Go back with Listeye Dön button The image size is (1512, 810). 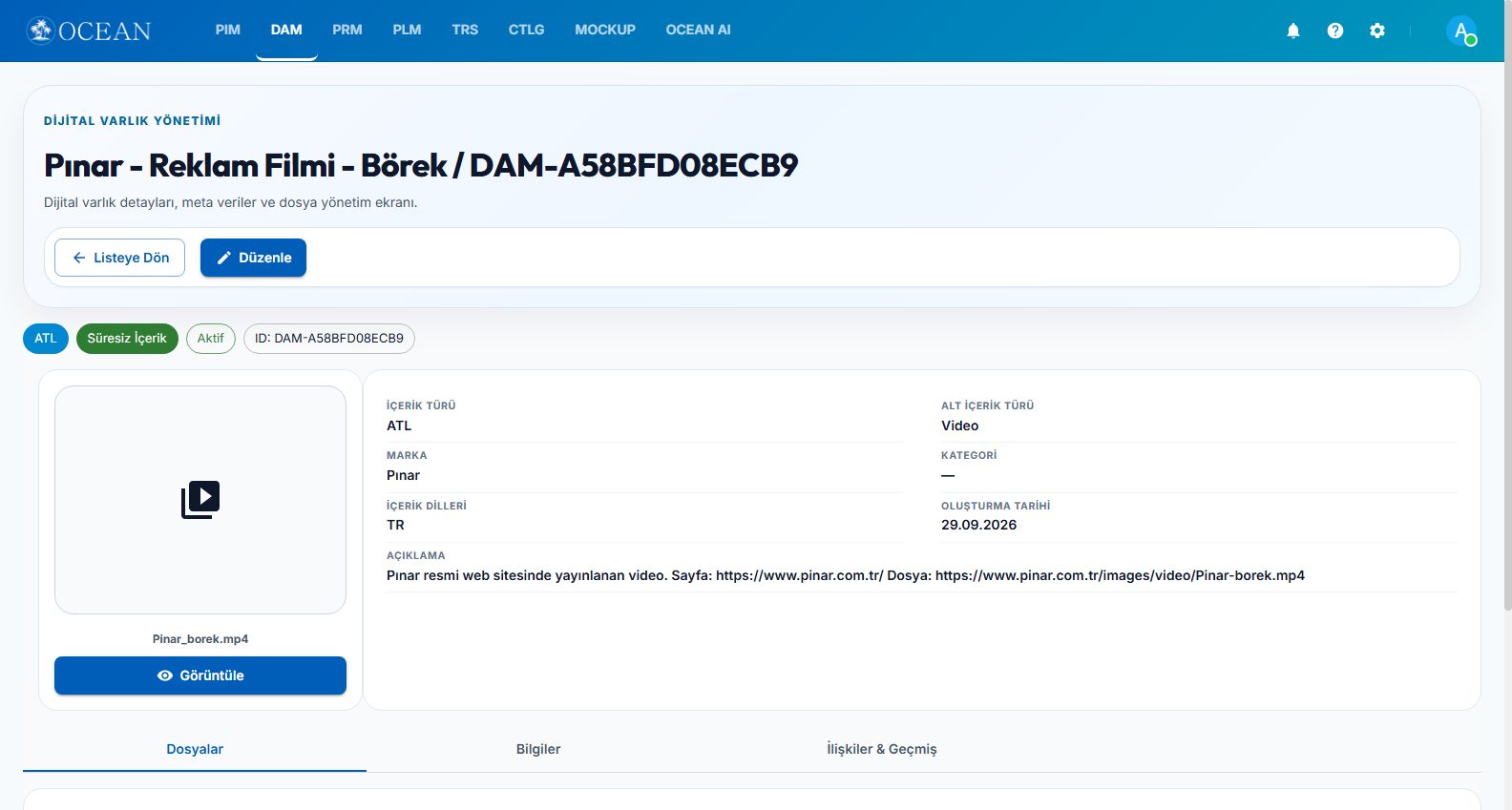pyautogui.click(x=119, y=258)
